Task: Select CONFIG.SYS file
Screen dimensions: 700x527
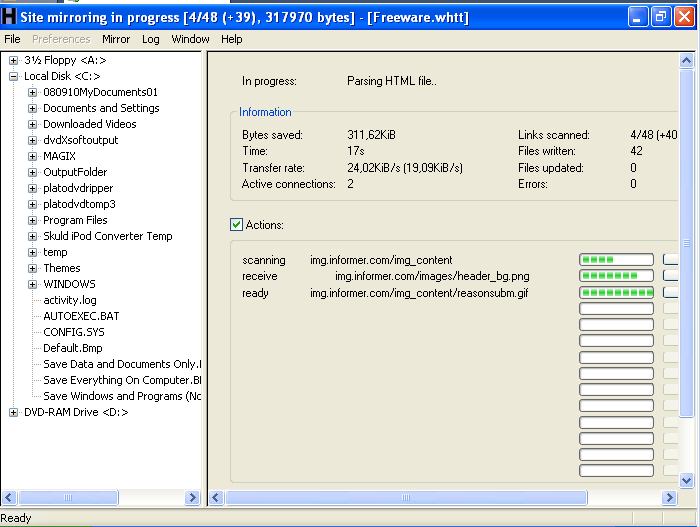Action: click(74, 332)
